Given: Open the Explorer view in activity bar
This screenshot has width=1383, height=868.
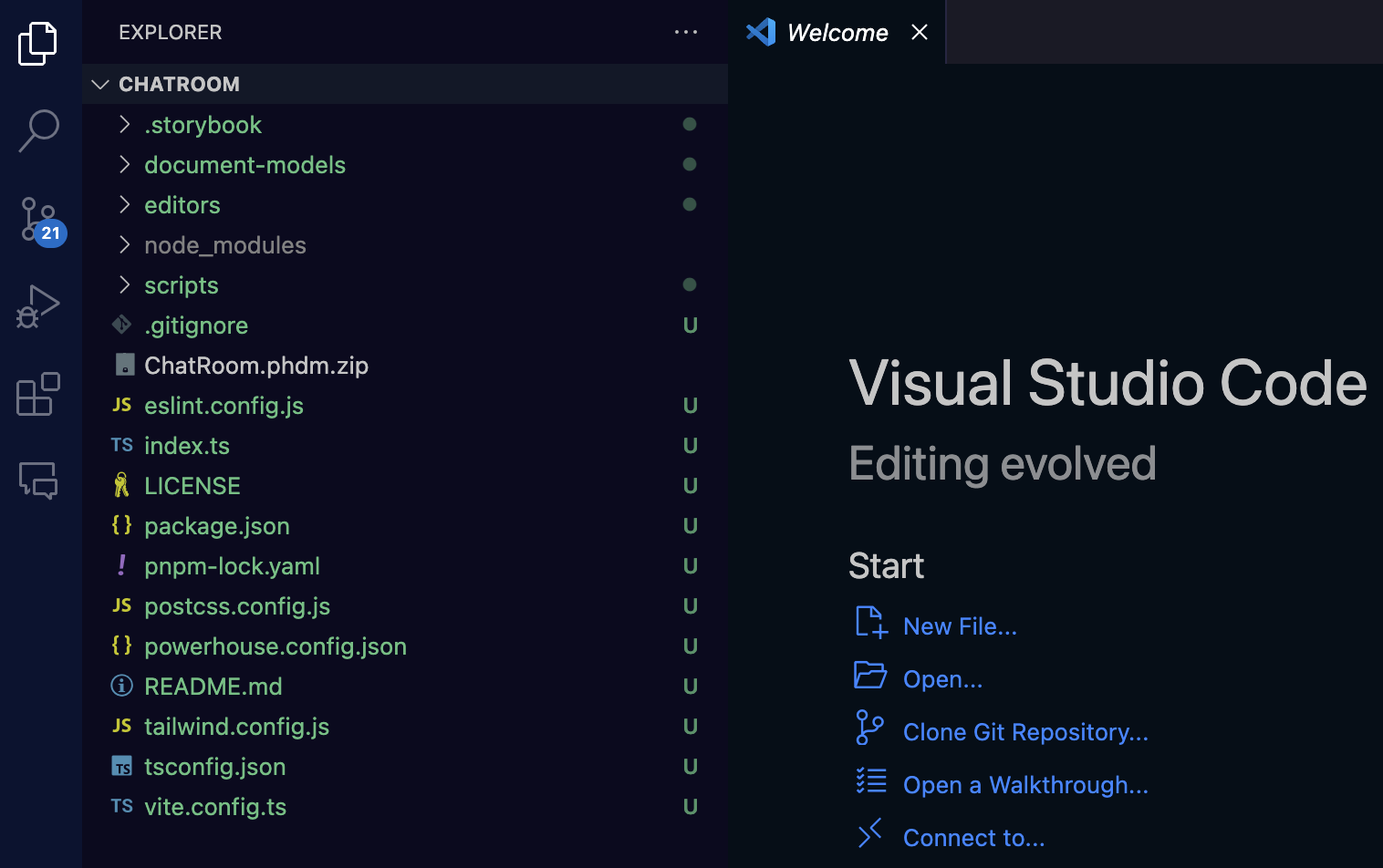Looking at the screenshot, I should point(37,43).
